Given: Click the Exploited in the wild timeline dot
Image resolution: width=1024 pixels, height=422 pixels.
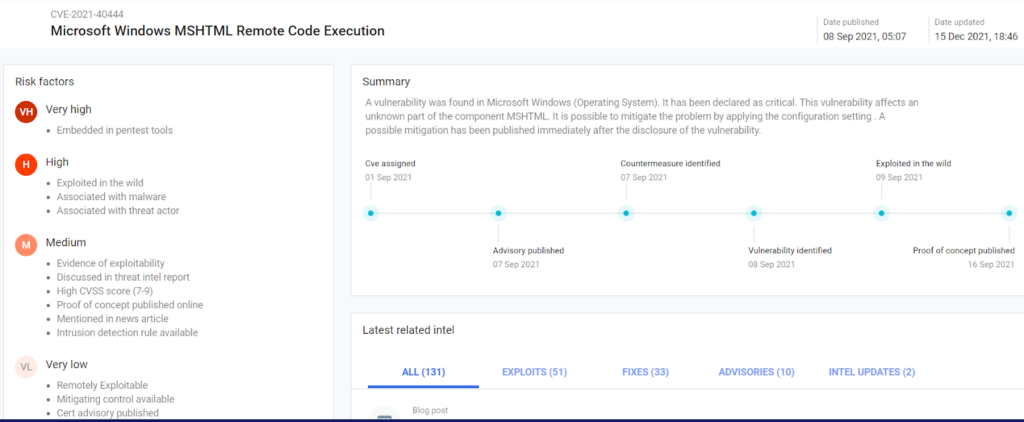Looking at the screenshot, I should (882, 213).
